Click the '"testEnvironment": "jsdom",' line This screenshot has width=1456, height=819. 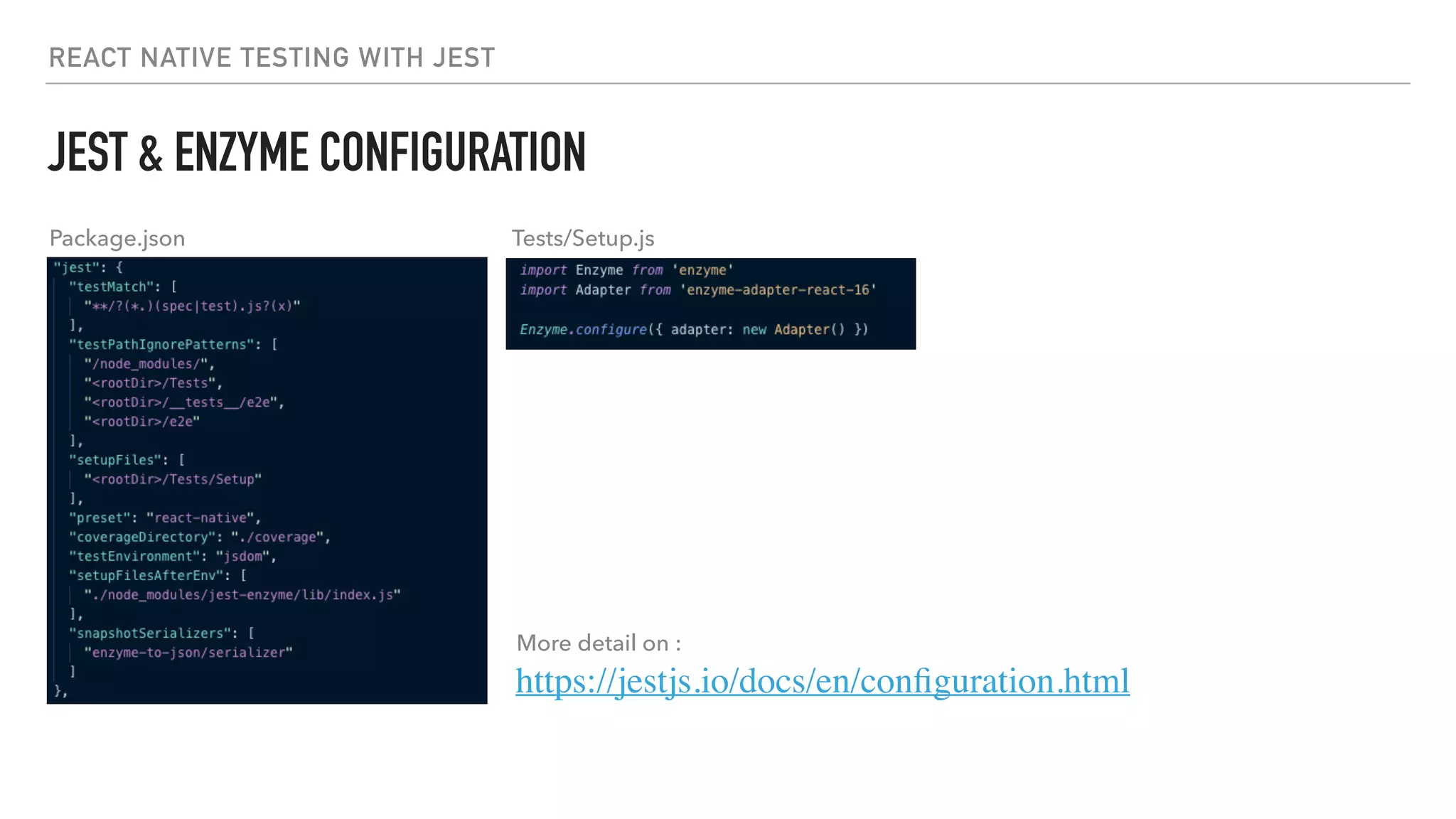coord(173,556)
